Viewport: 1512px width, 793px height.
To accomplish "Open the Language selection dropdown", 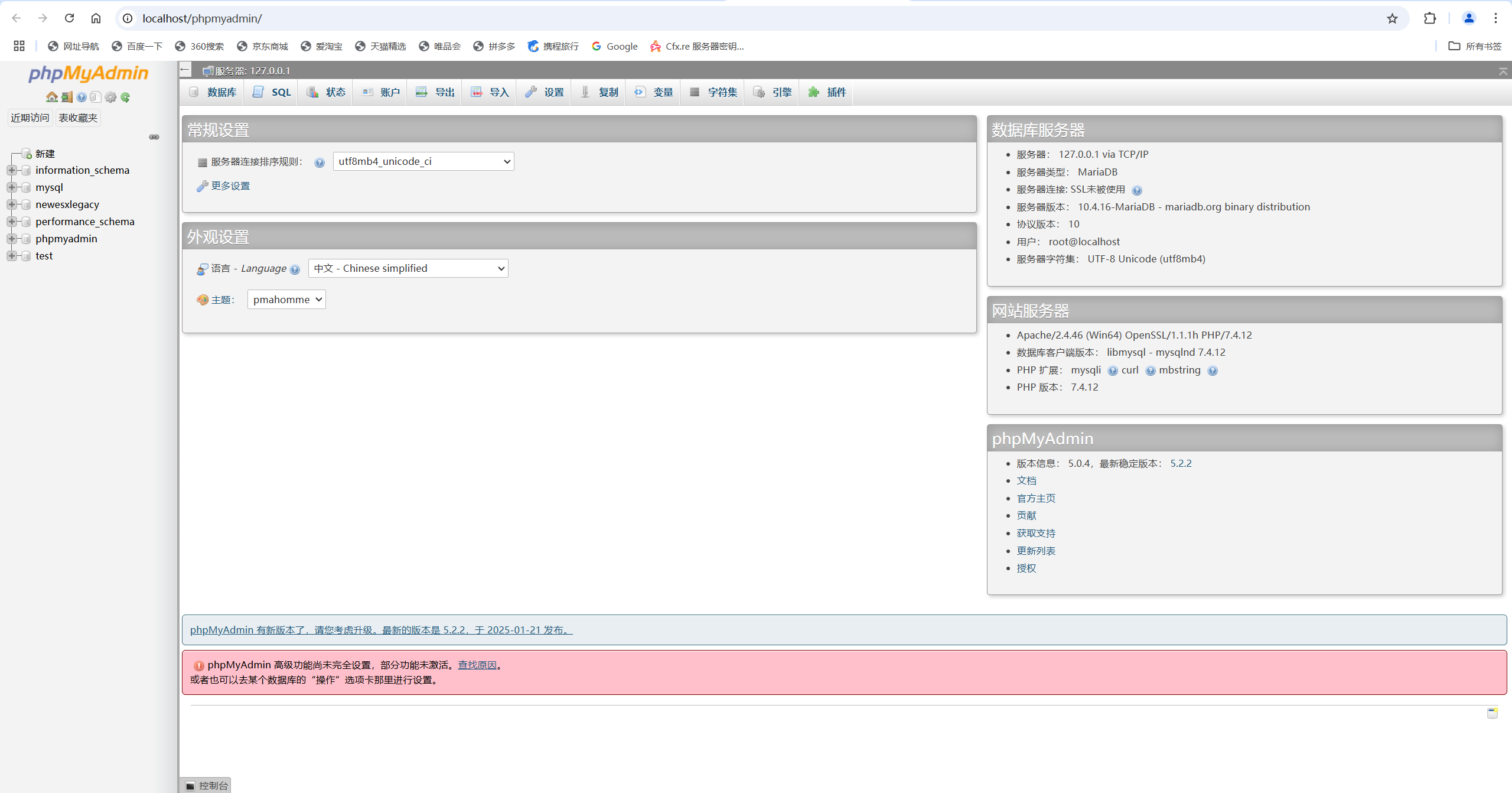I will [408, 268].
